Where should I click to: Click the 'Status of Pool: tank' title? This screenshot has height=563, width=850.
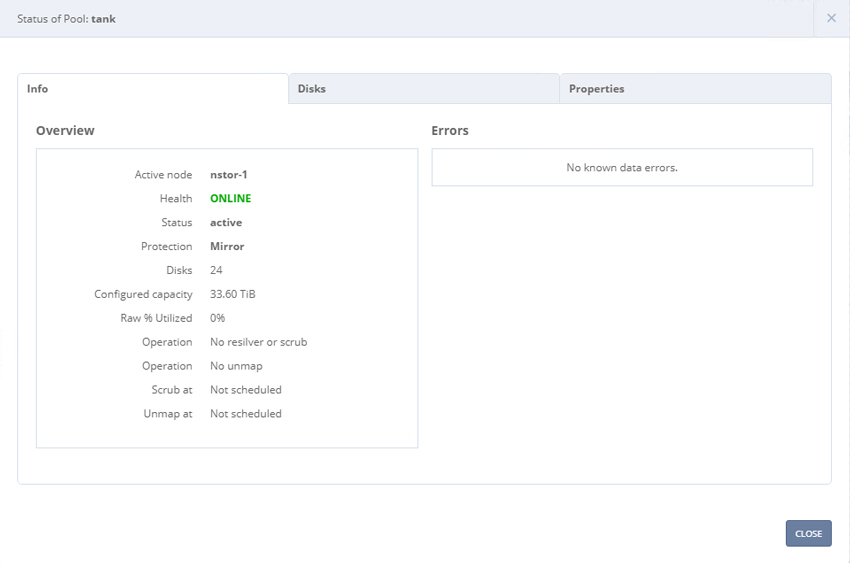pos(66,19)
